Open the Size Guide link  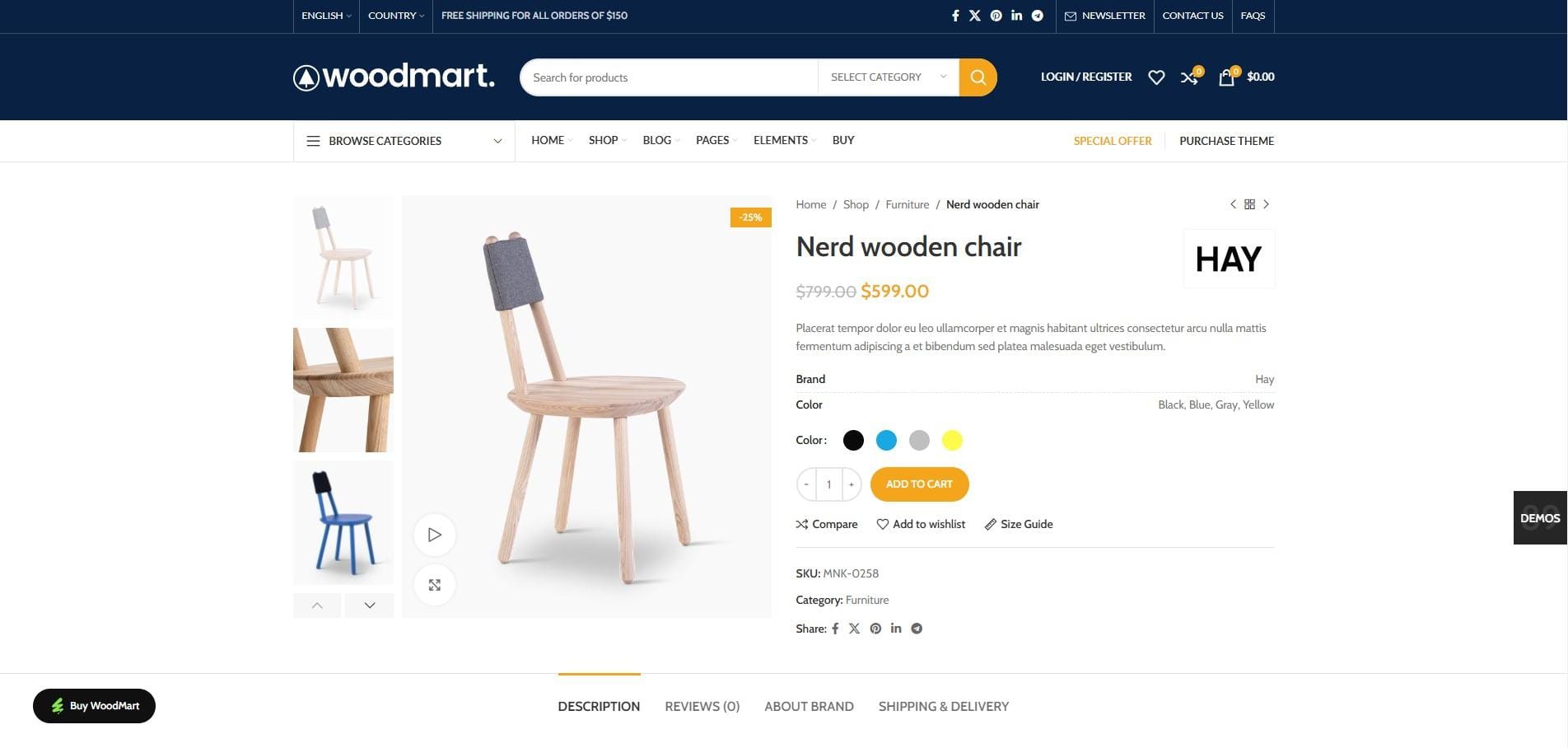tap(1019, 524)
